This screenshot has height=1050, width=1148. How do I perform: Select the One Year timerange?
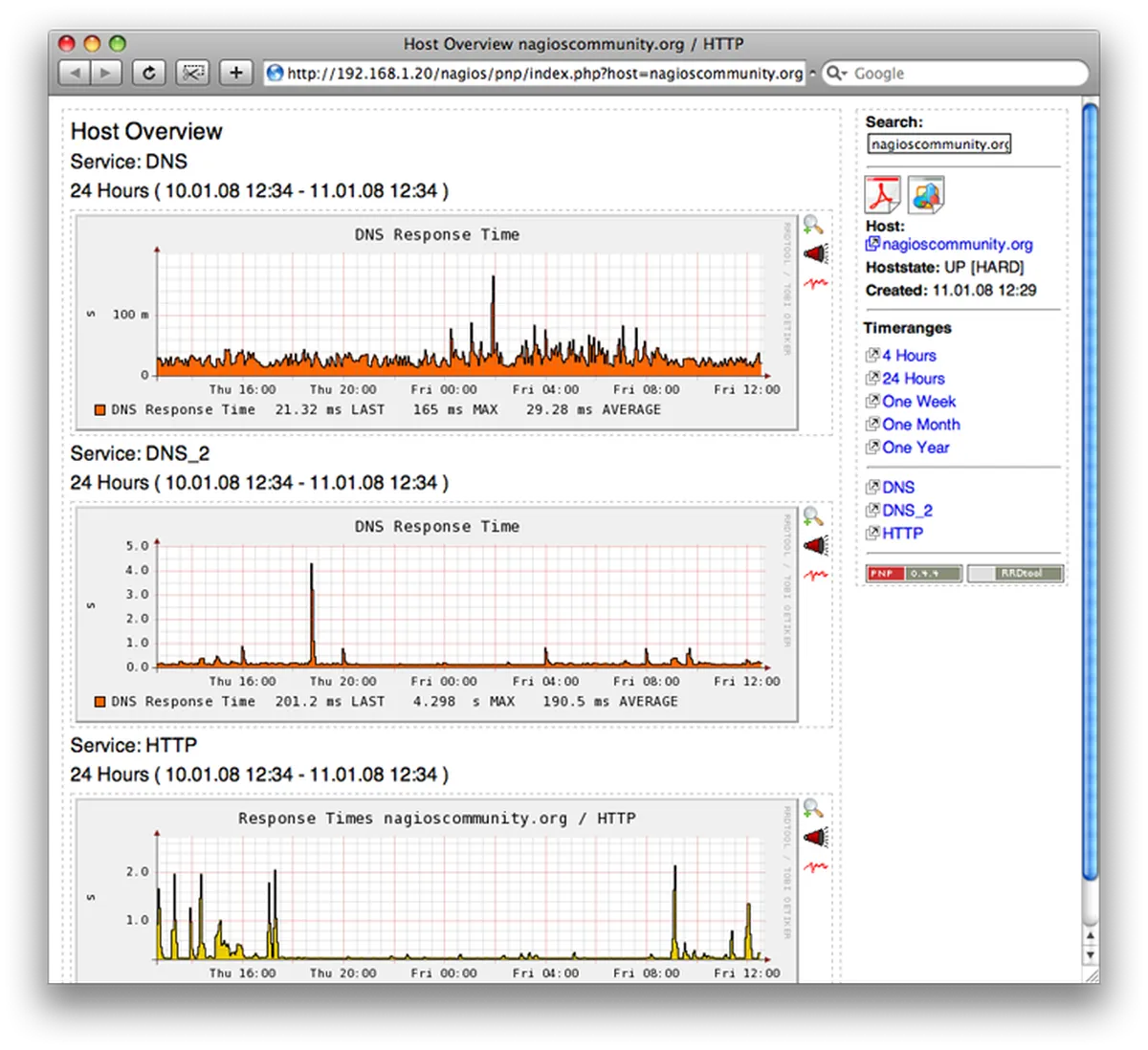[x=916, y=448]
